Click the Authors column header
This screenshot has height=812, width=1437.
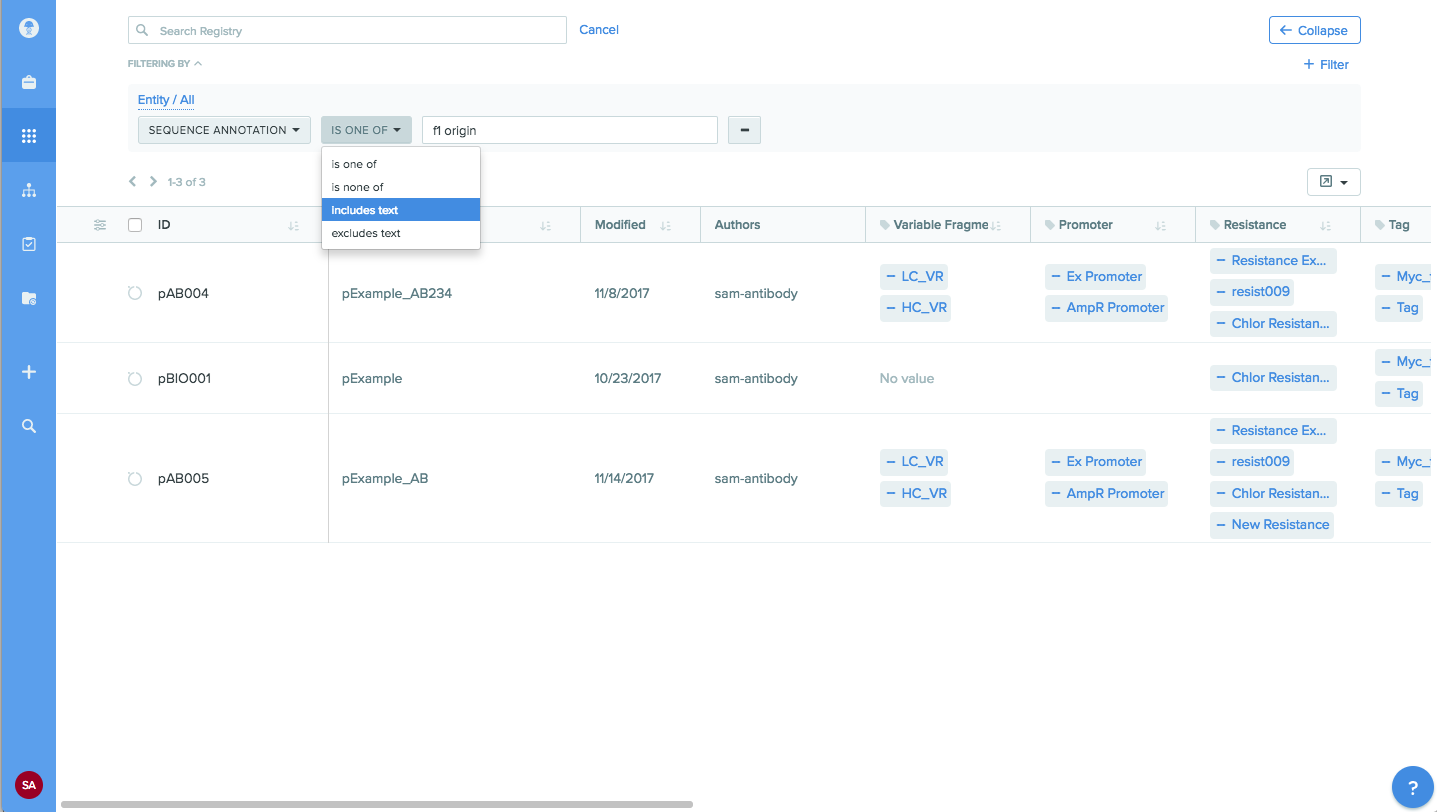(738, 225)
